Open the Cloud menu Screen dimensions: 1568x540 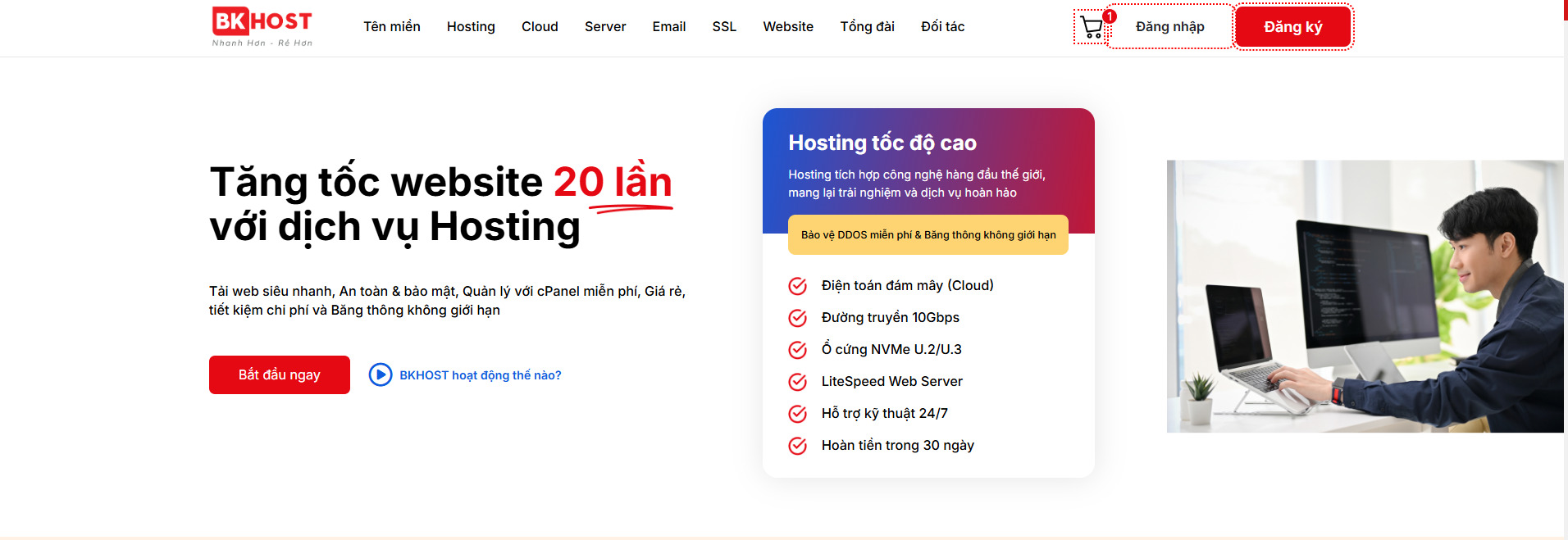[x=540, y=27]
